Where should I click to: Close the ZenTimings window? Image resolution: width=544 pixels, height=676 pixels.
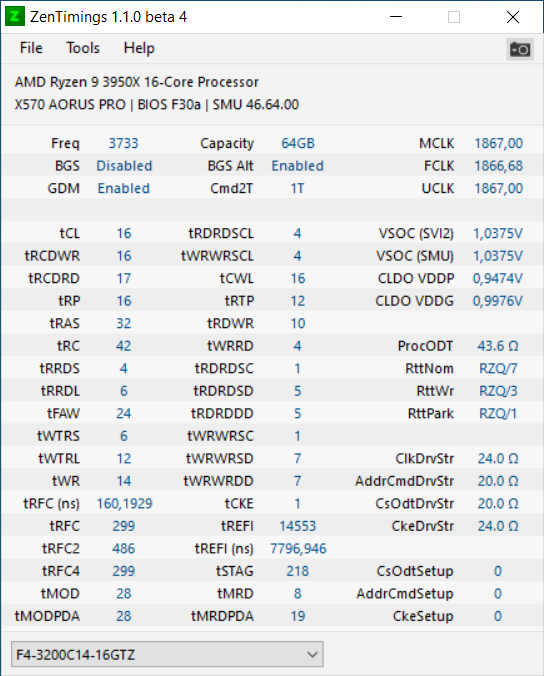[x=513, y=17]
